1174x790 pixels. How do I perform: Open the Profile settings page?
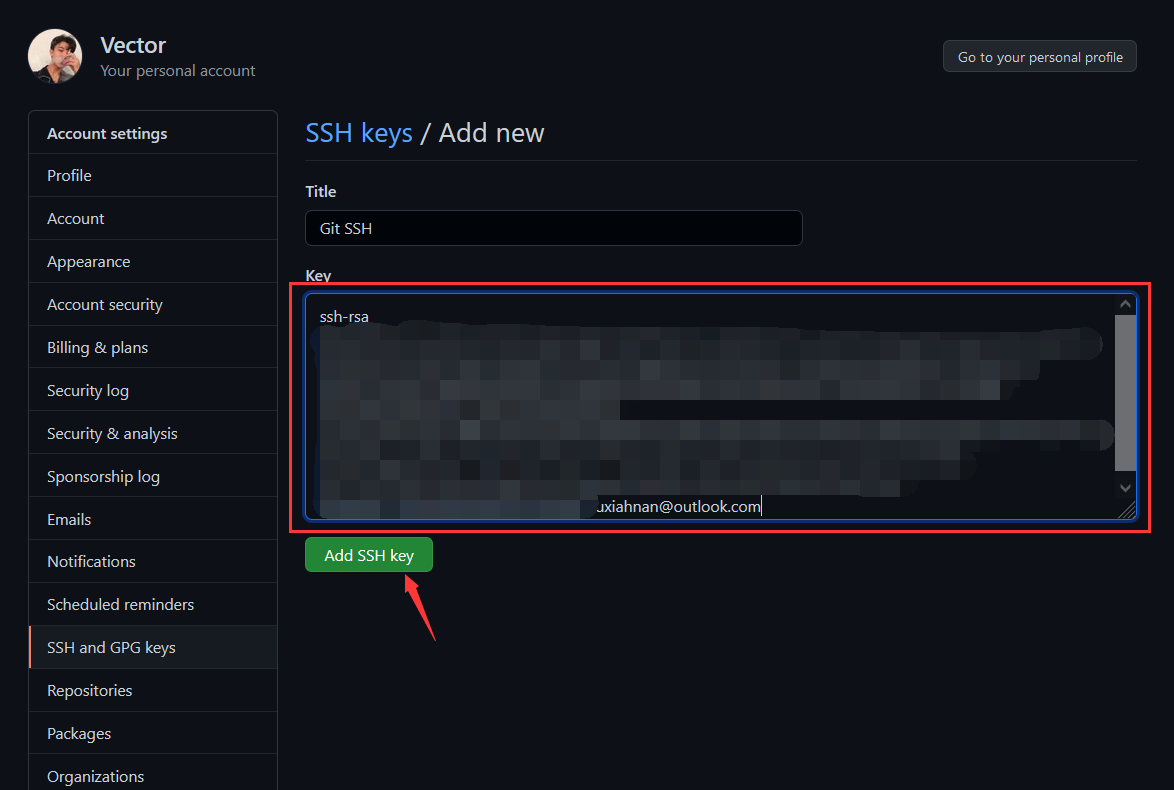153,175
